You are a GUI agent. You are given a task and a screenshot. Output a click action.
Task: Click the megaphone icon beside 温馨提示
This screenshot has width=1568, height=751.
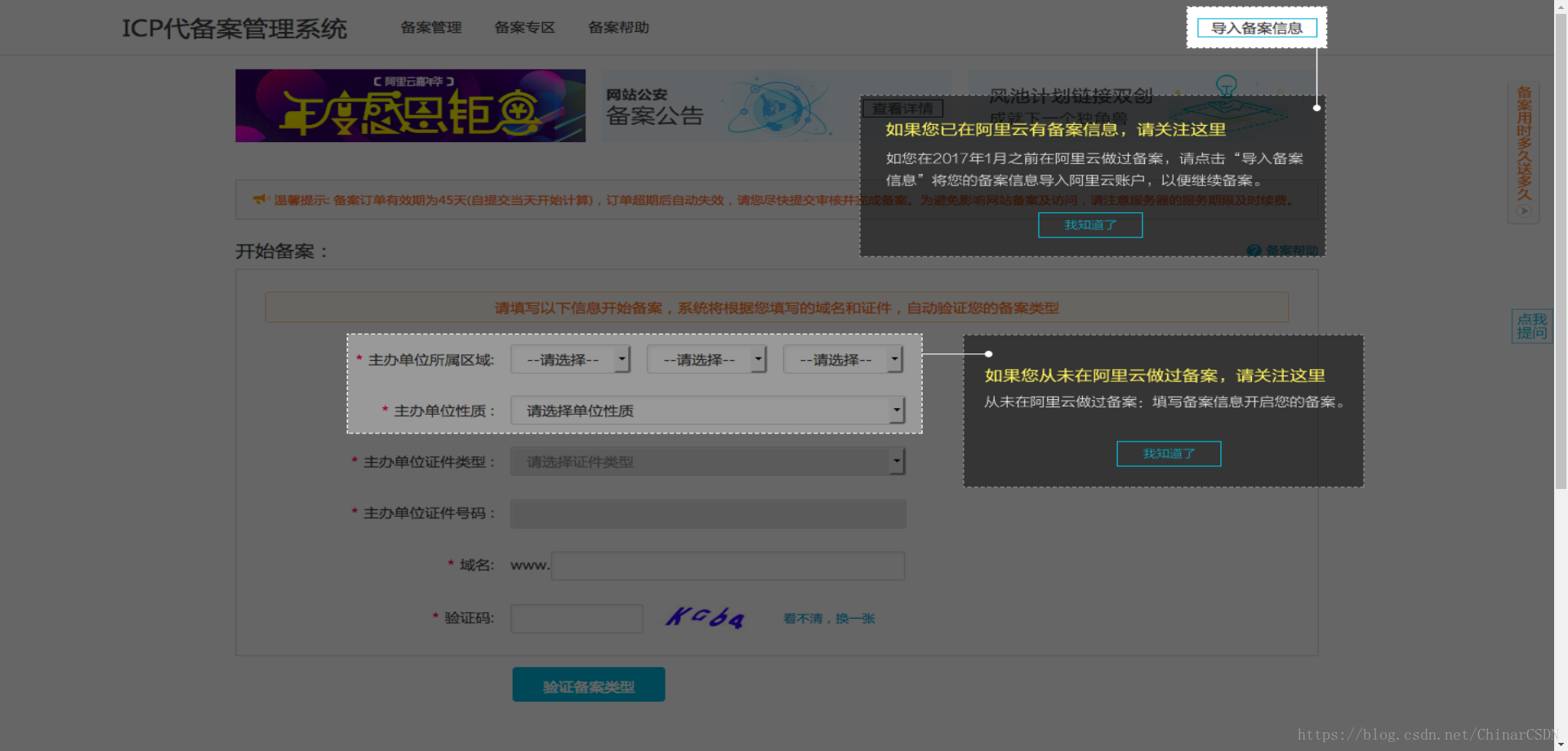pos(261,199)
